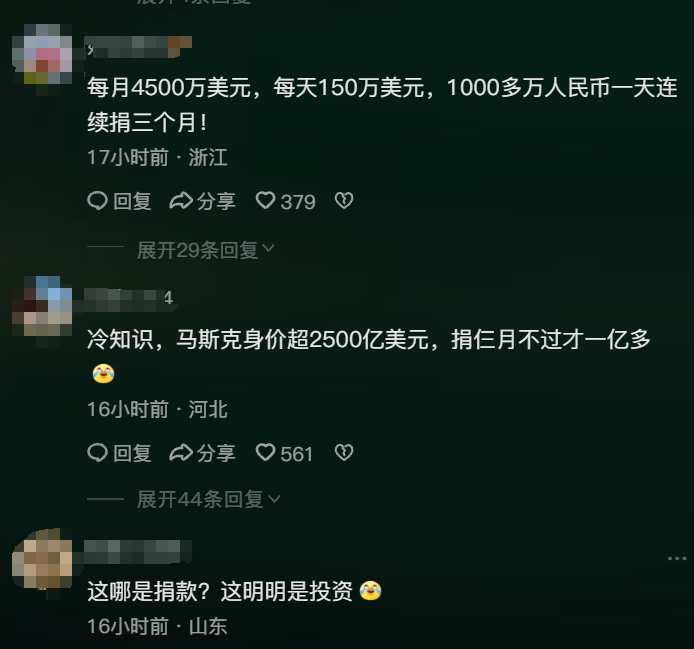The height and width of the screenshot is (649, 694).
Task: Click the blurred username of Zhejiang commenter
Action: pyautogui.click(x=139, y=47)
